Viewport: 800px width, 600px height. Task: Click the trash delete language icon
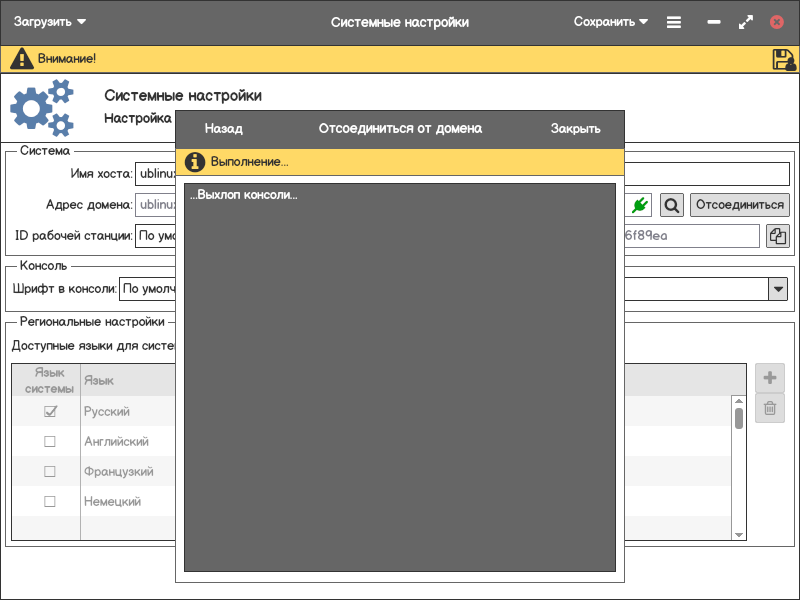[770, 408]
